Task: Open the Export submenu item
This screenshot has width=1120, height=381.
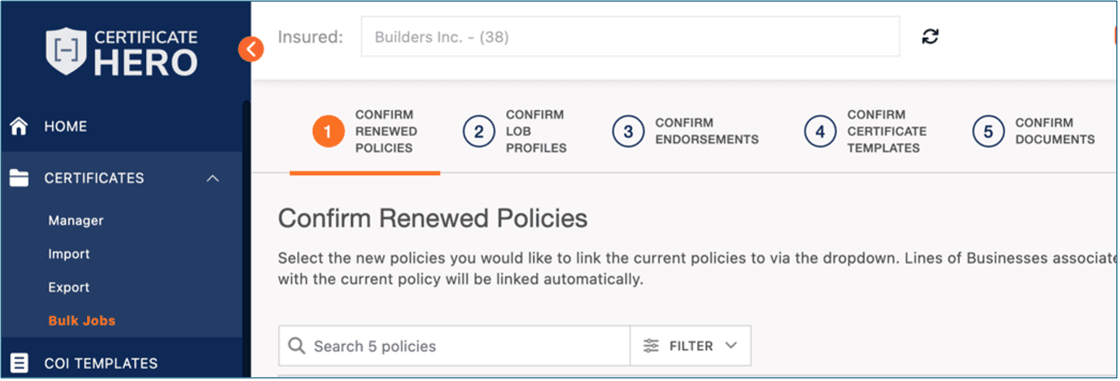Action: (x=69, y=287)
